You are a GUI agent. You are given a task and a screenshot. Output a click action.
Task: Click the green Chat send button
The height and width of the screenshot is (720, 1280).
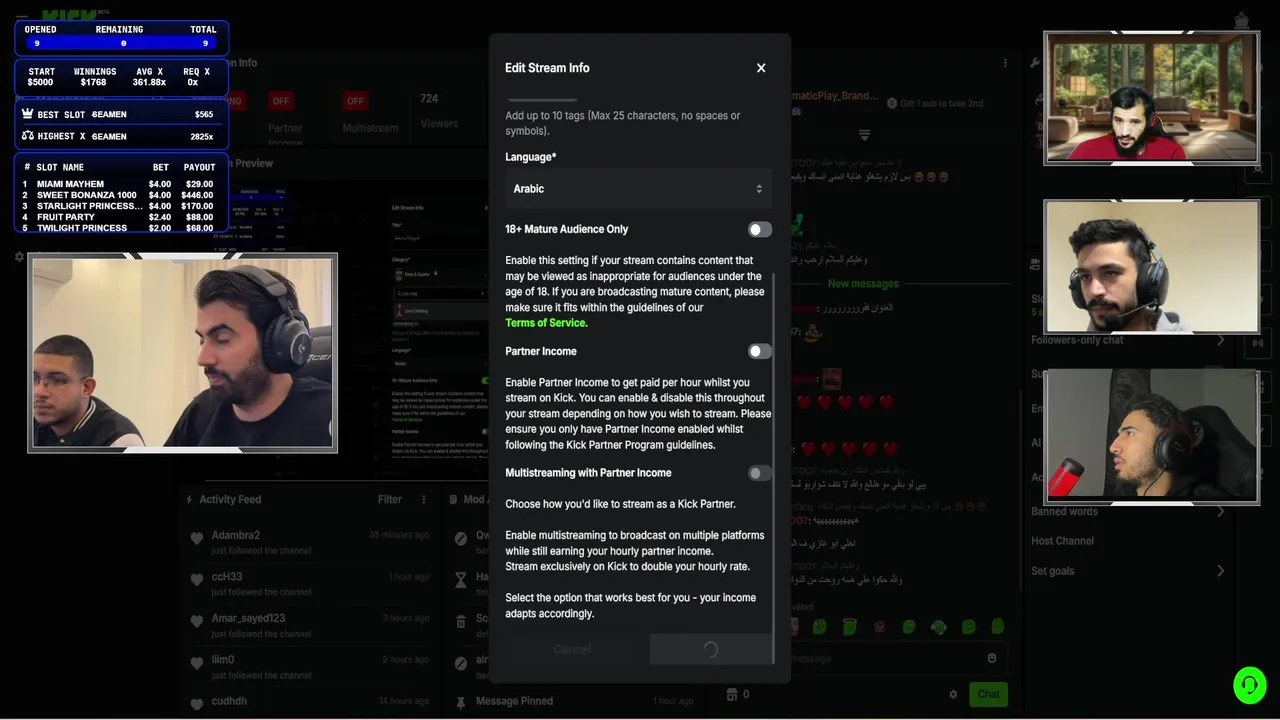point(988,694)
